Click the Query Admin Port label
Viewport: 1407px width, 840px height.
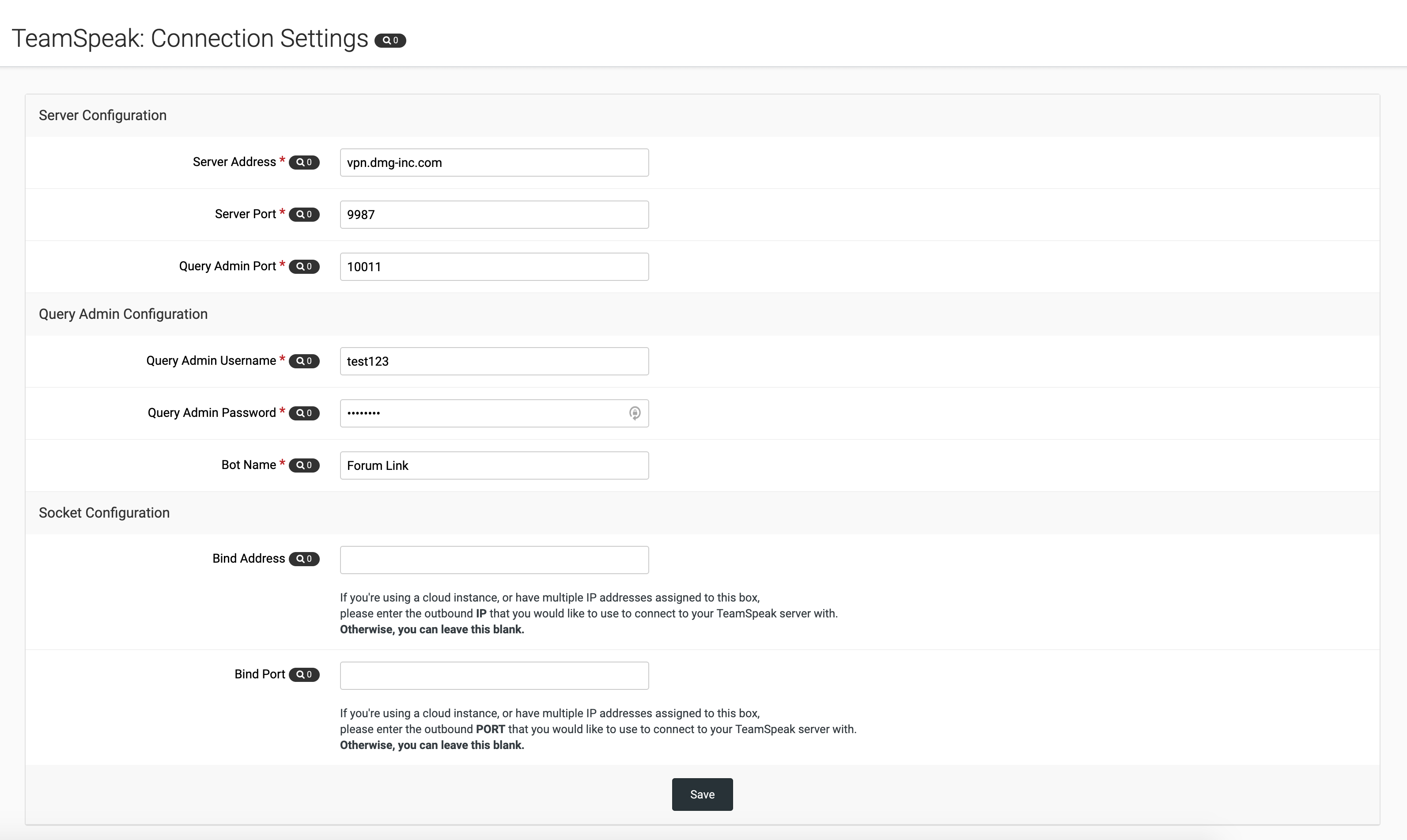[x=227, y=266]
